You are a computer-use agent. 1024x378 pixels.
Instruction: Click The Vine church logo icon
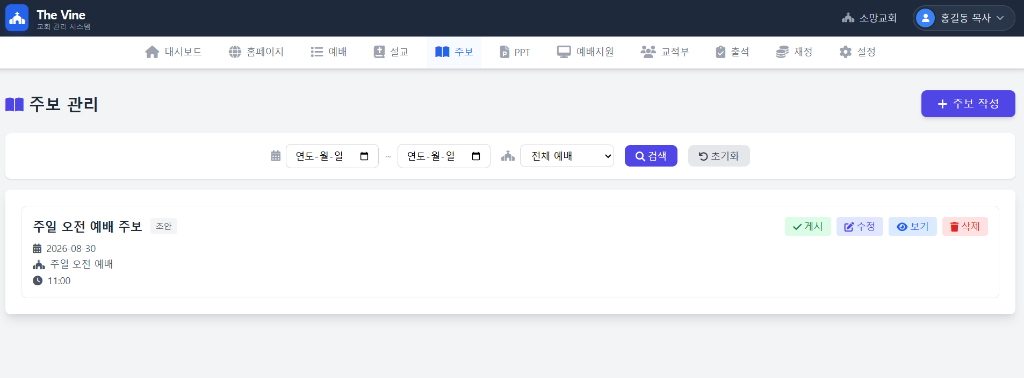click(x=17, y=18)
